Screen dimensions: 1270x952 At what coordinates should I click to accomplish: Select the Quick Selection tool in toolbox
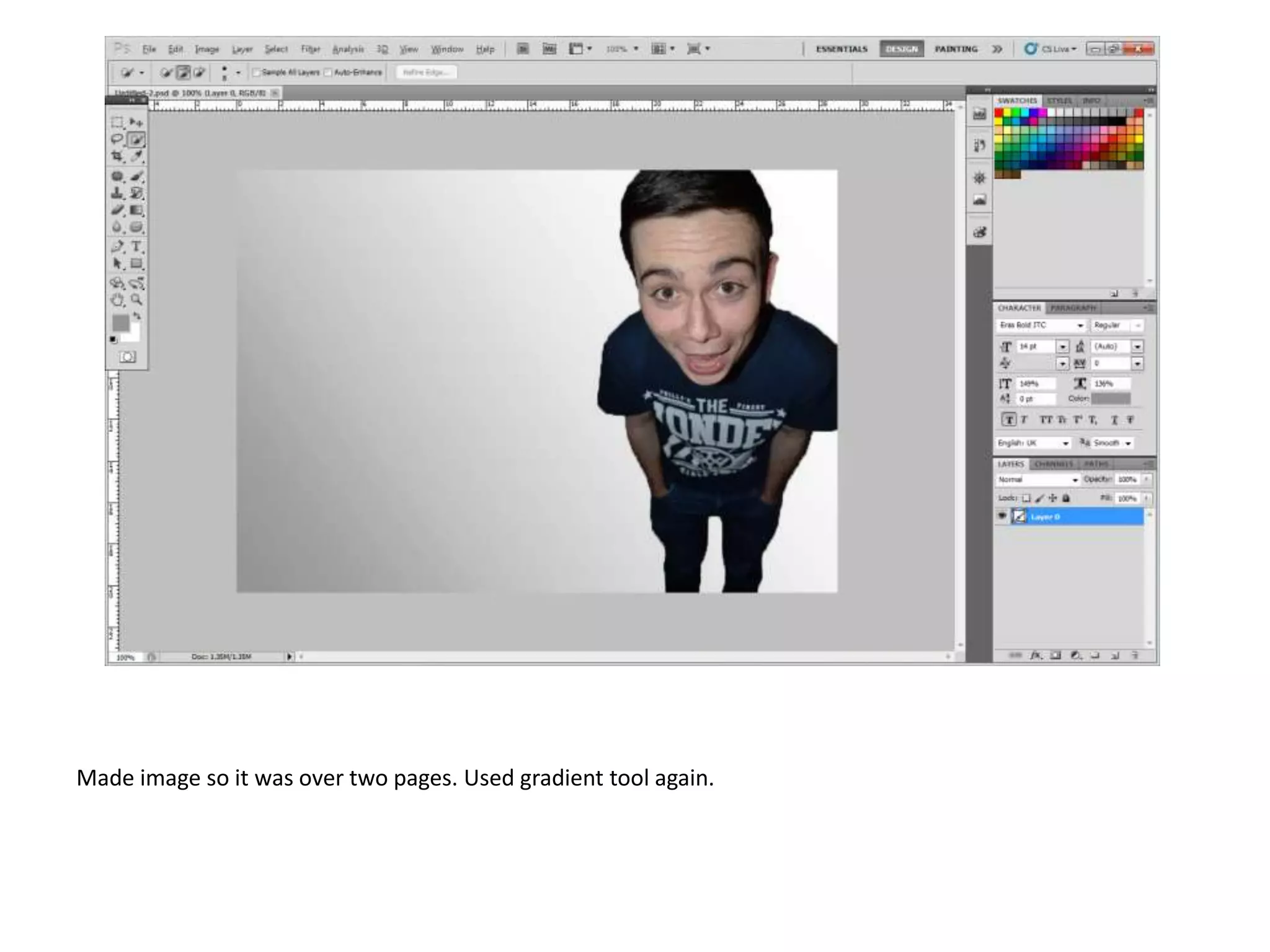[136, 139]
